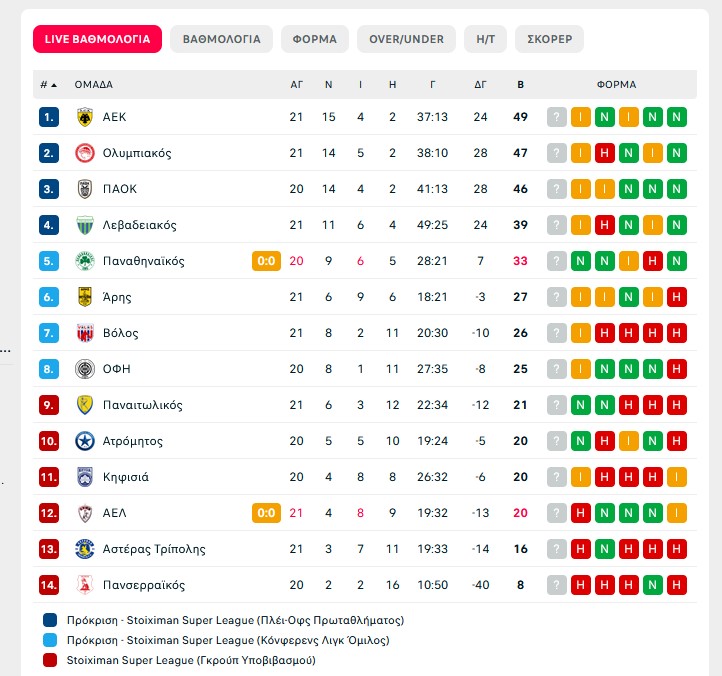Click the PAOK team crest icon
Screen dimensions: 722x676
85,189
